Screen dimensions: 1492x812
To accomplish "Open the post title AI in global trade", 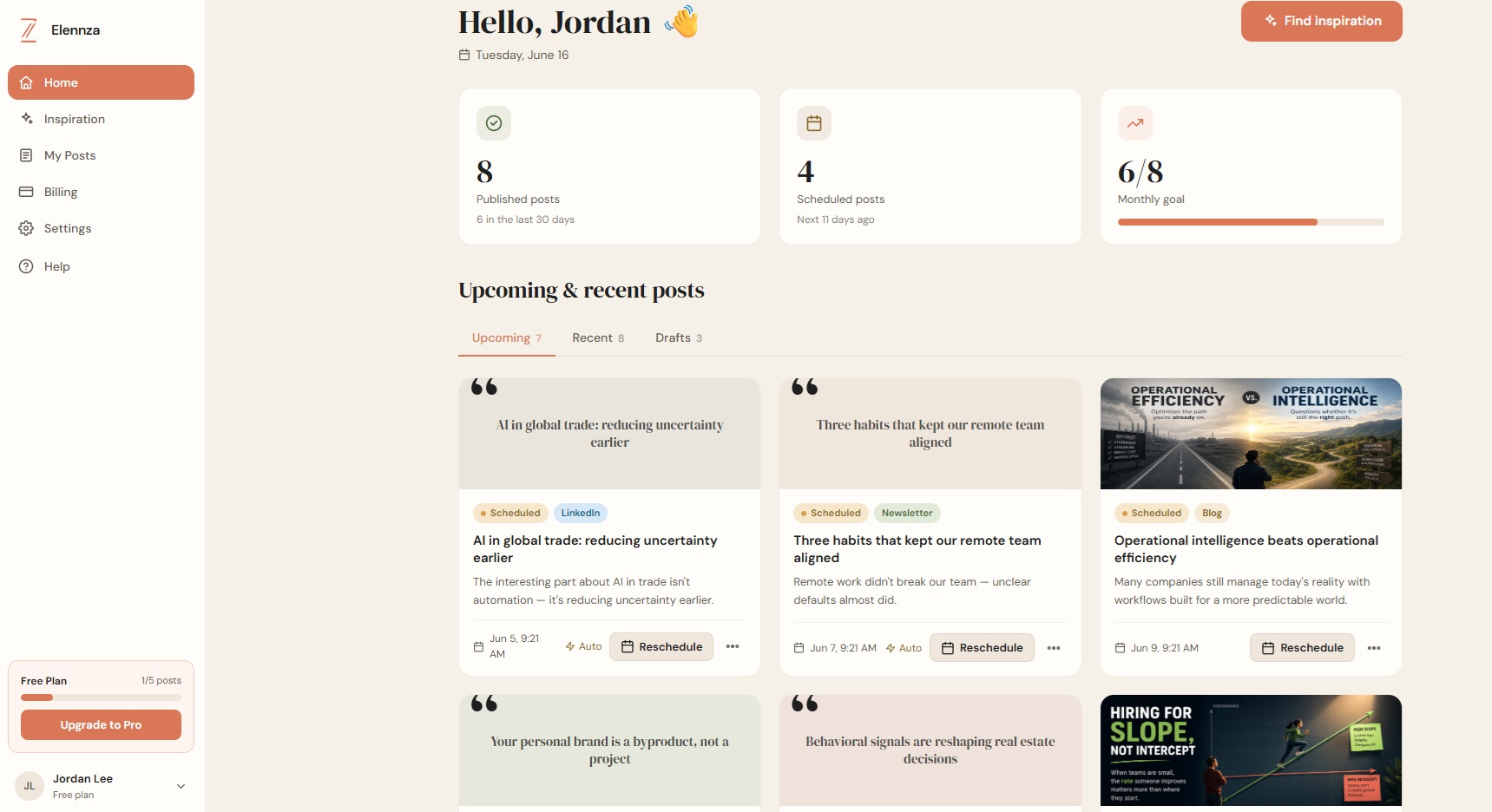I will 595,548.
